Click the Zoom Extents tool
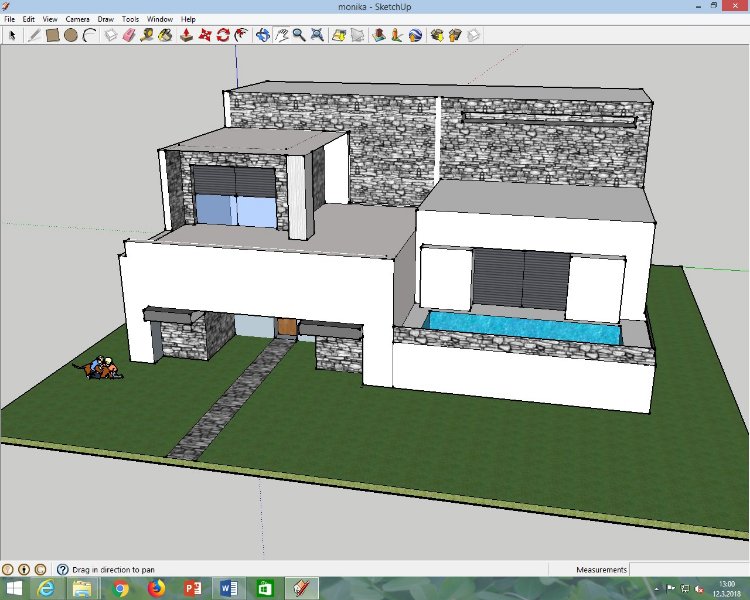This screenshot has height=600, width=750. tap(317, 35)
